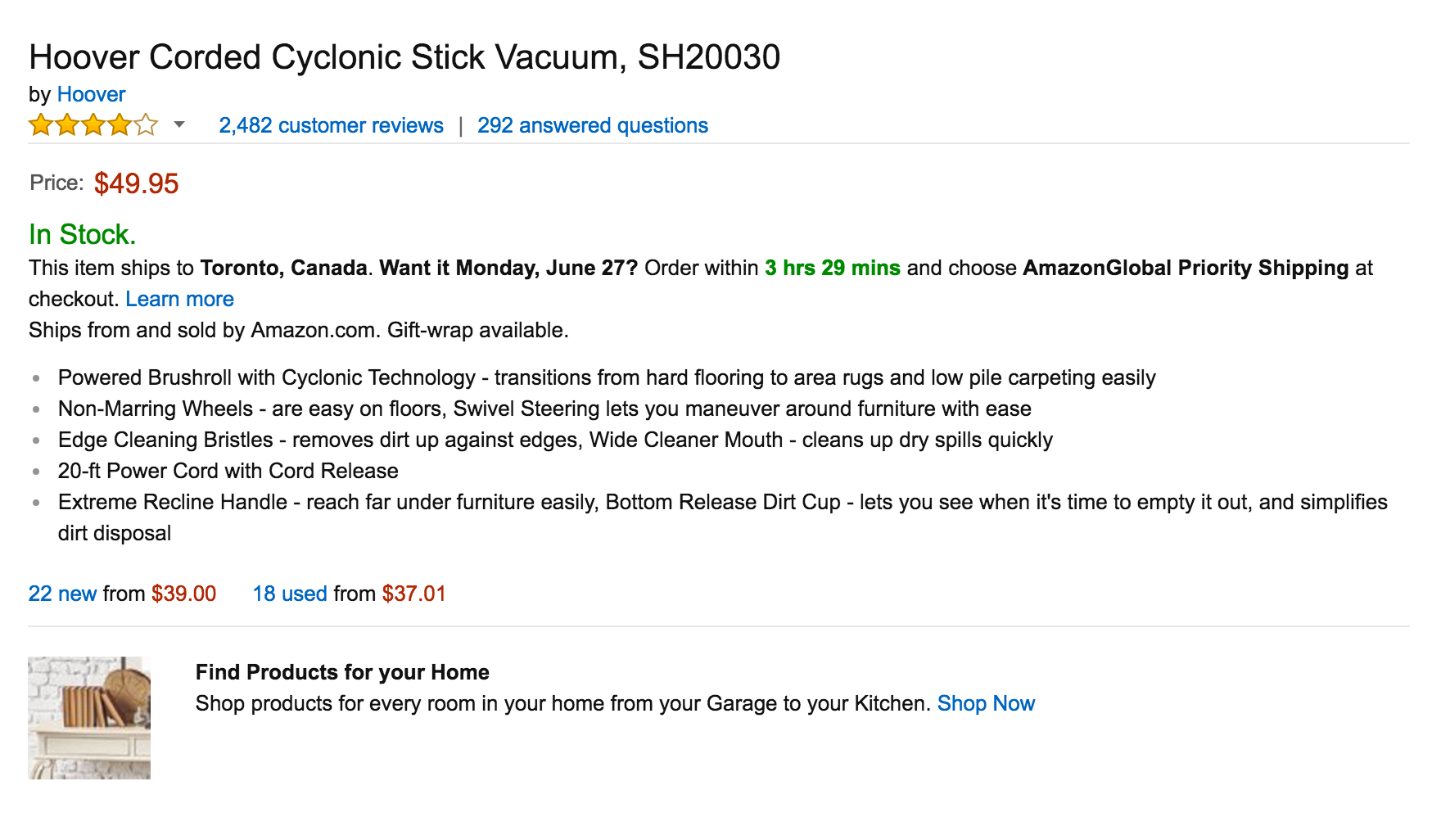Click the Toronto, Canada shipping location
Viewport: 1441px width, 840px height.
click(x=284, y=268)
